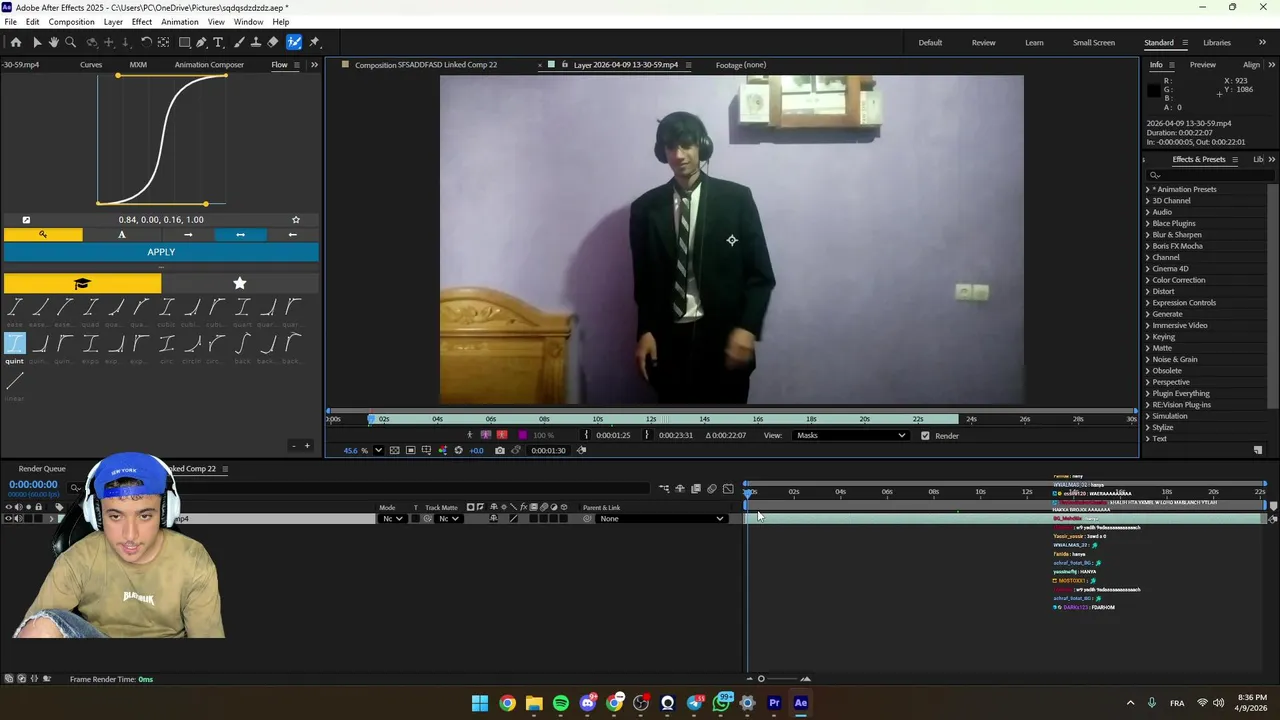Viewport: 1280px width, 720px height.
Task: Click the Flow favorites star icon
Action: pyautogui.click(x=296, y=220)
